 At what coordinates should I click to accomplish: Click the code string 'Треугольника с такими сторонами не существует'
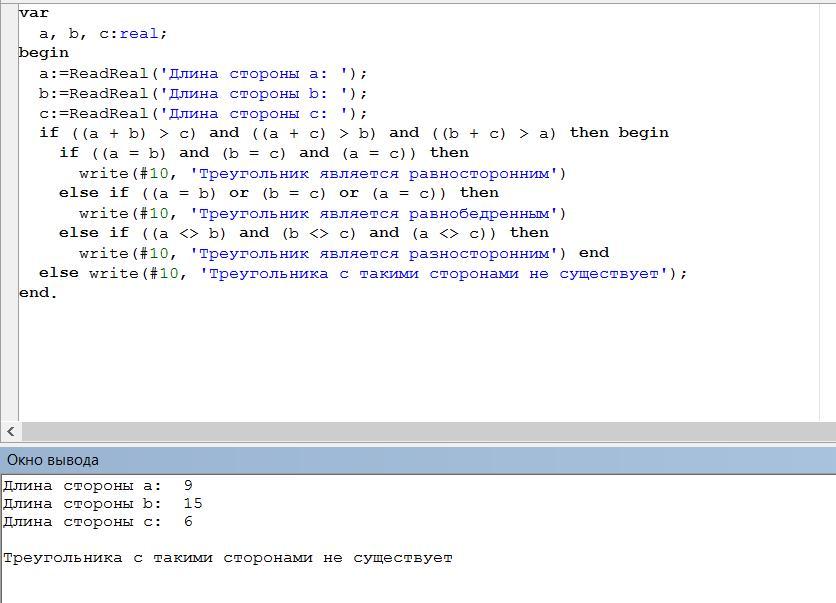pyautogui.click(x=433, y=274)
